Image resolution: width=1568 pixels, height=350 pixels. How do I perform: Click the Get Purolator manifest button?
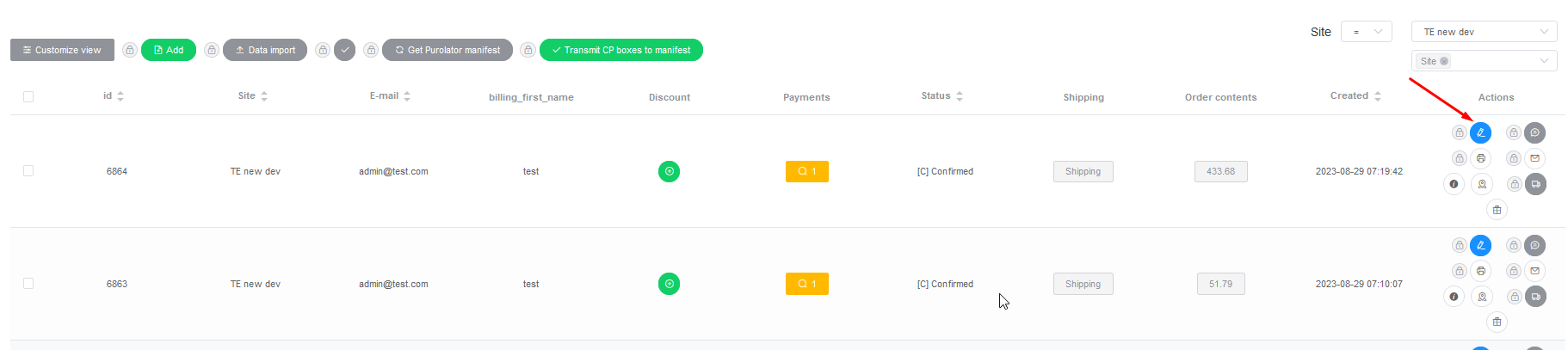pos(448,50)
